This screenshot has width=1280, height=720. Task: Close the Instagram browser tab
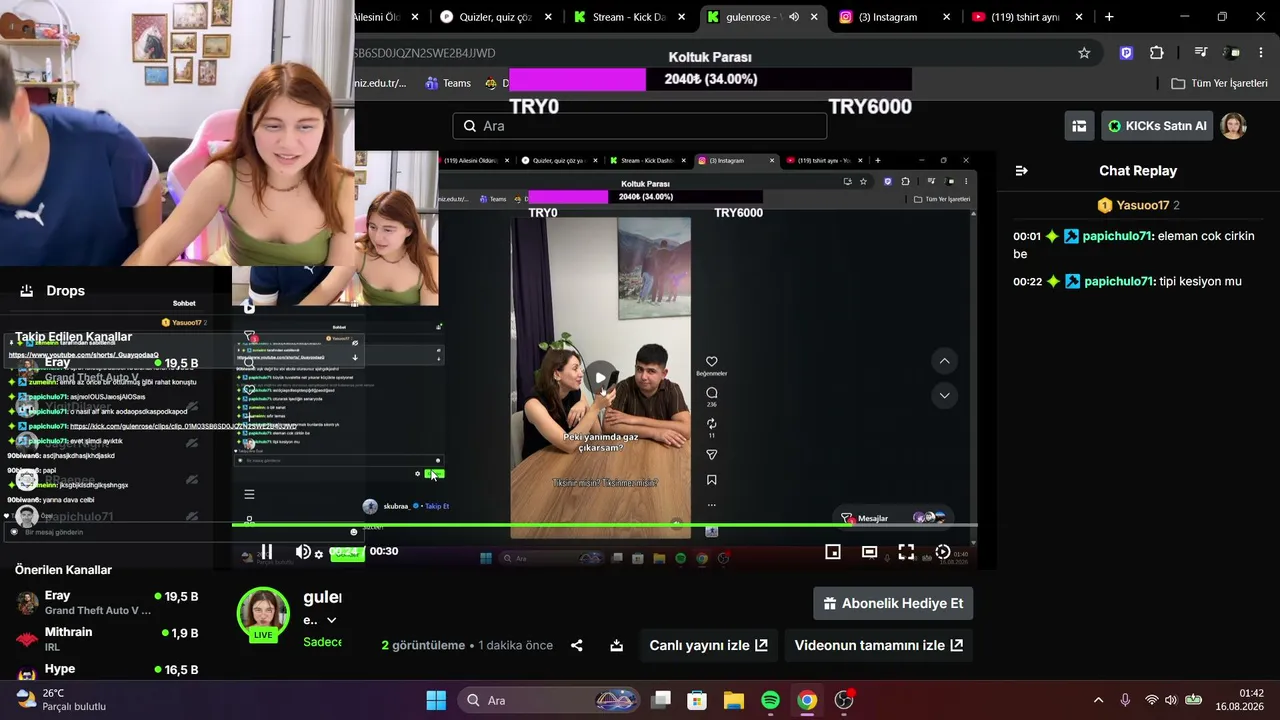(948, 17)
